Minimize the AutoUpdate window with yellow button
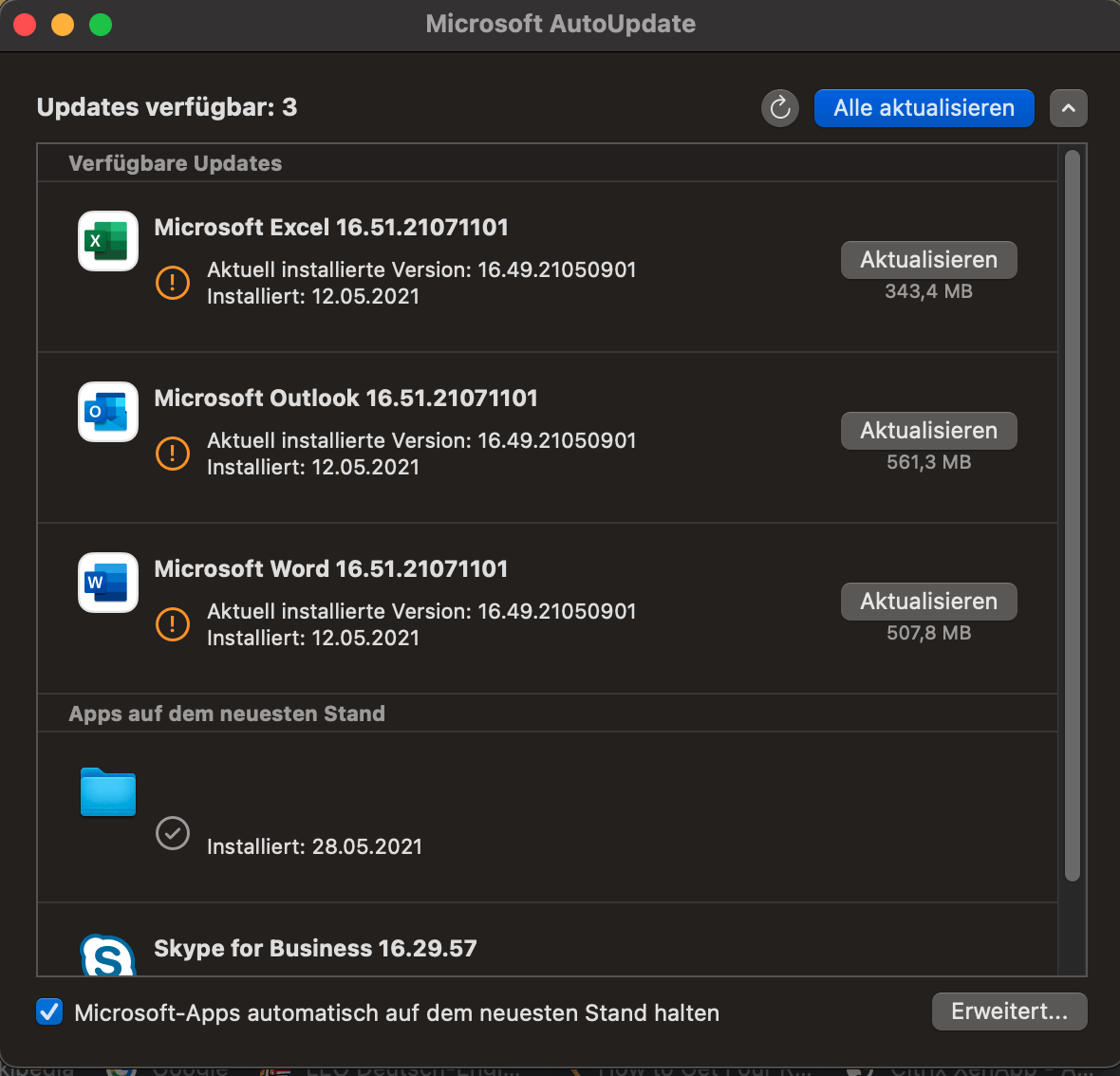1120x1076 pixels. [63, 25]
